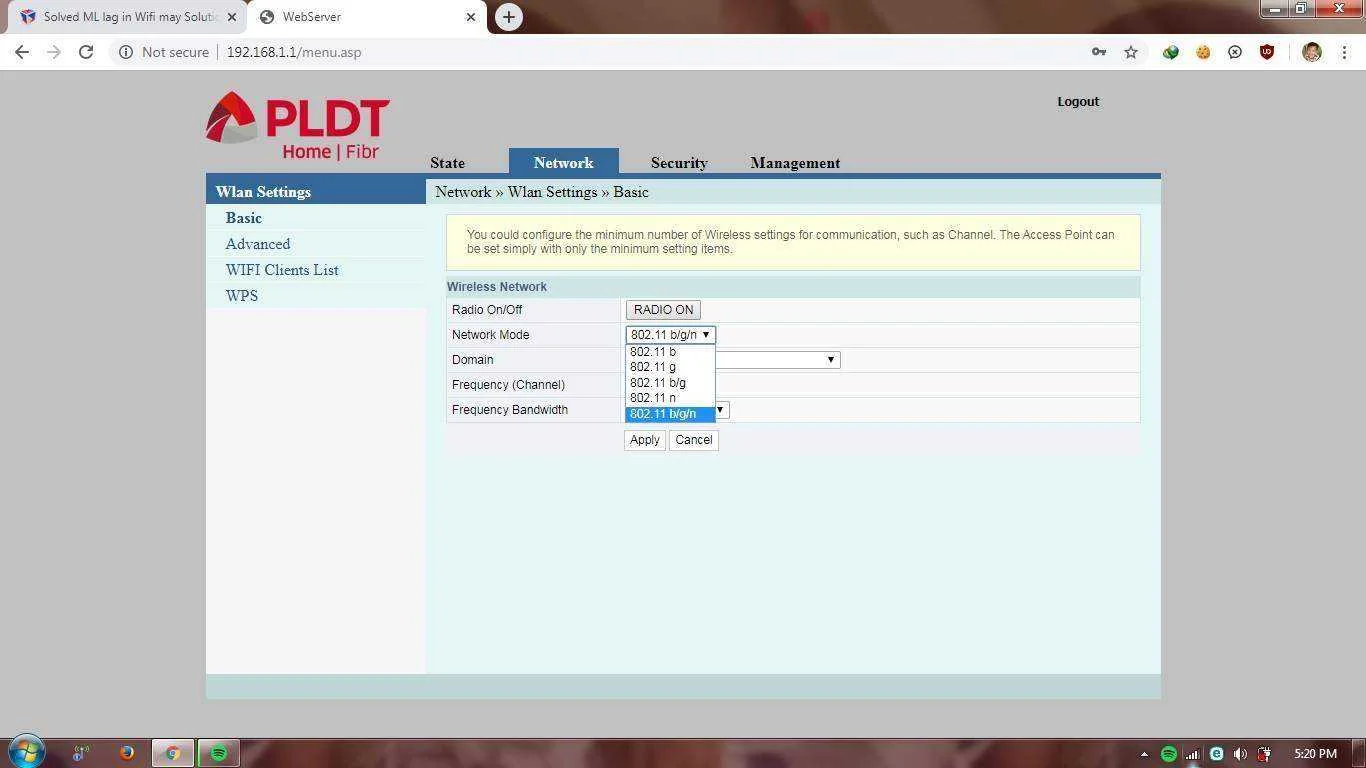Image resolution: width=1366 pixels, height=768 pixels.
Task: Open the cookie extension icon
Action: [1203, 52]
